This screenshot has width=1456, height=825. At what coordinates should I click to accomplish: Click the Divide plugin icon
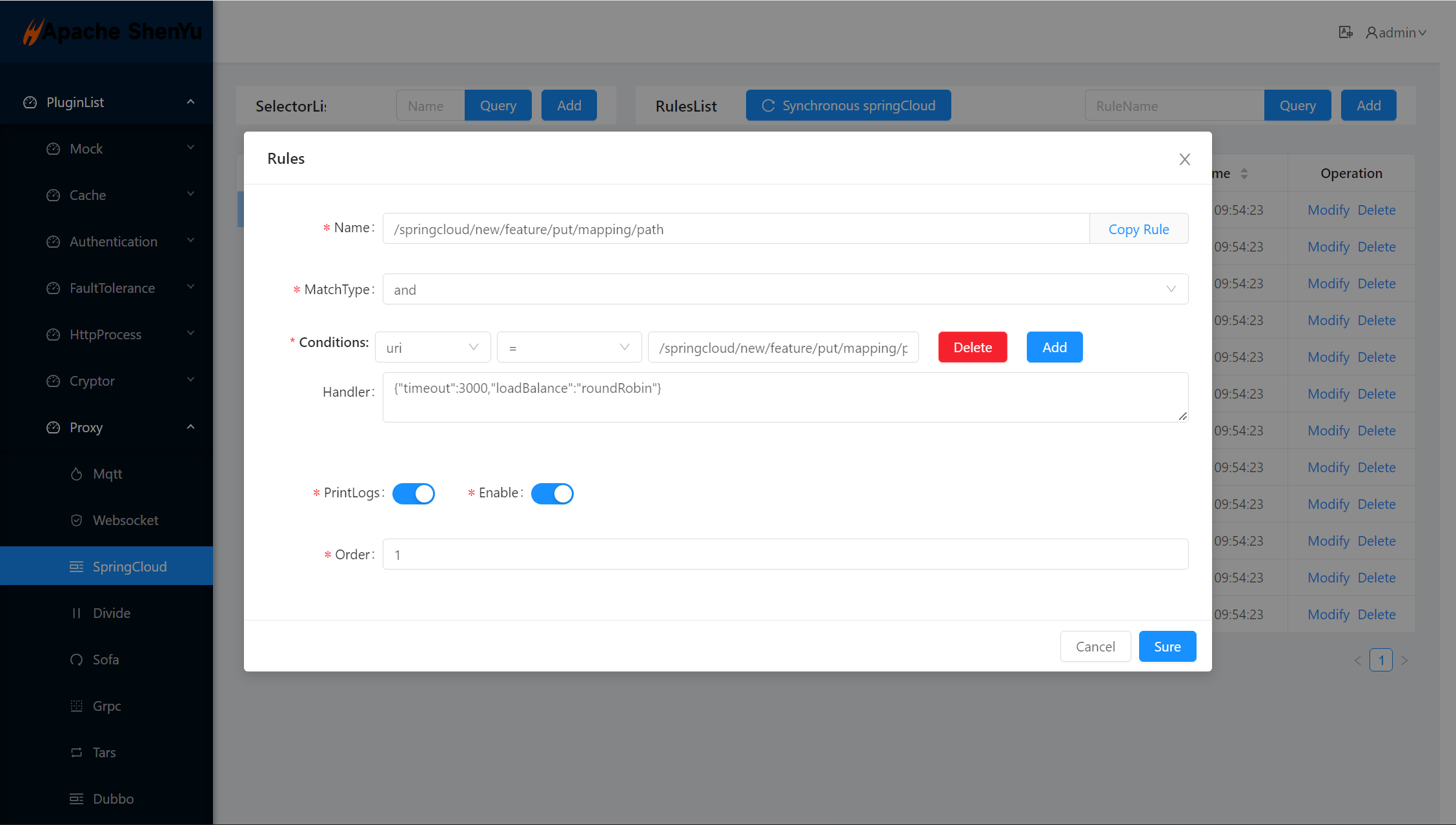coord(76,613)
